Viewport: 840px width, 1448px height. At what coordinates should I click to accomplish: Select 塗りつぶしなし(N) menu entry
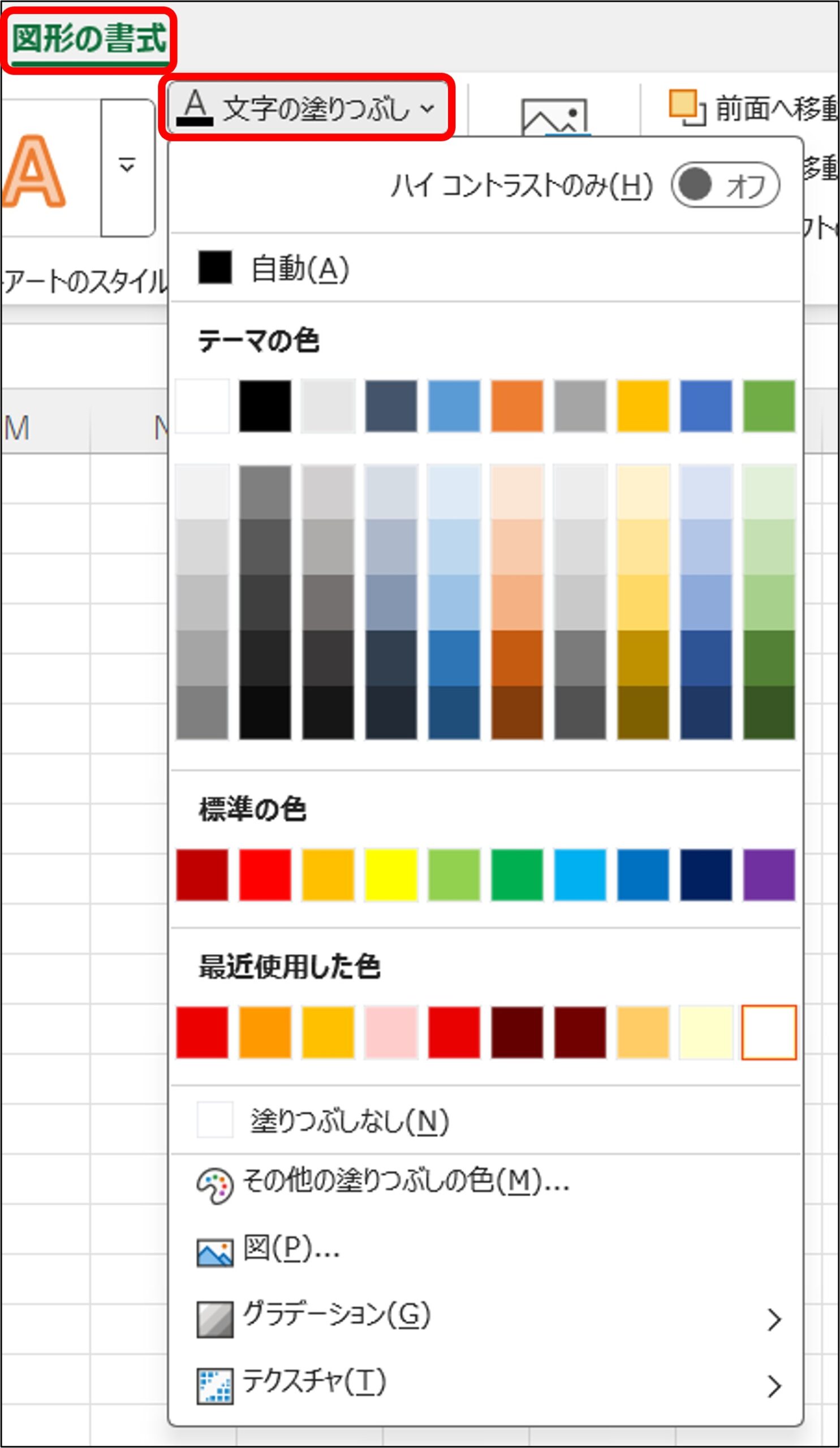coord(348,1121)
